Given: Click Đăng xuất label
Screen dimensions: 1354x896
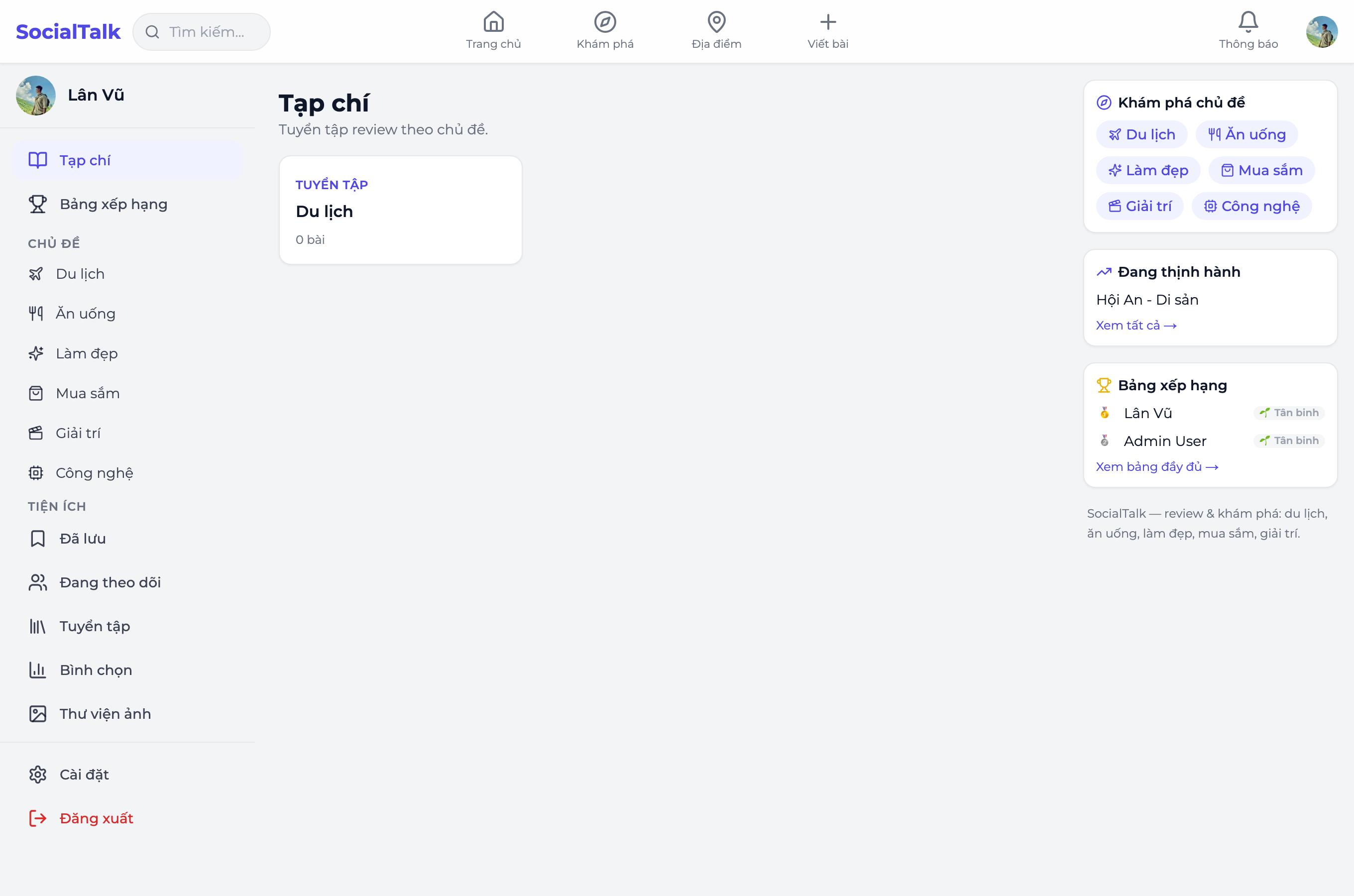Looking at the screenshot, I should click(96, 818).
